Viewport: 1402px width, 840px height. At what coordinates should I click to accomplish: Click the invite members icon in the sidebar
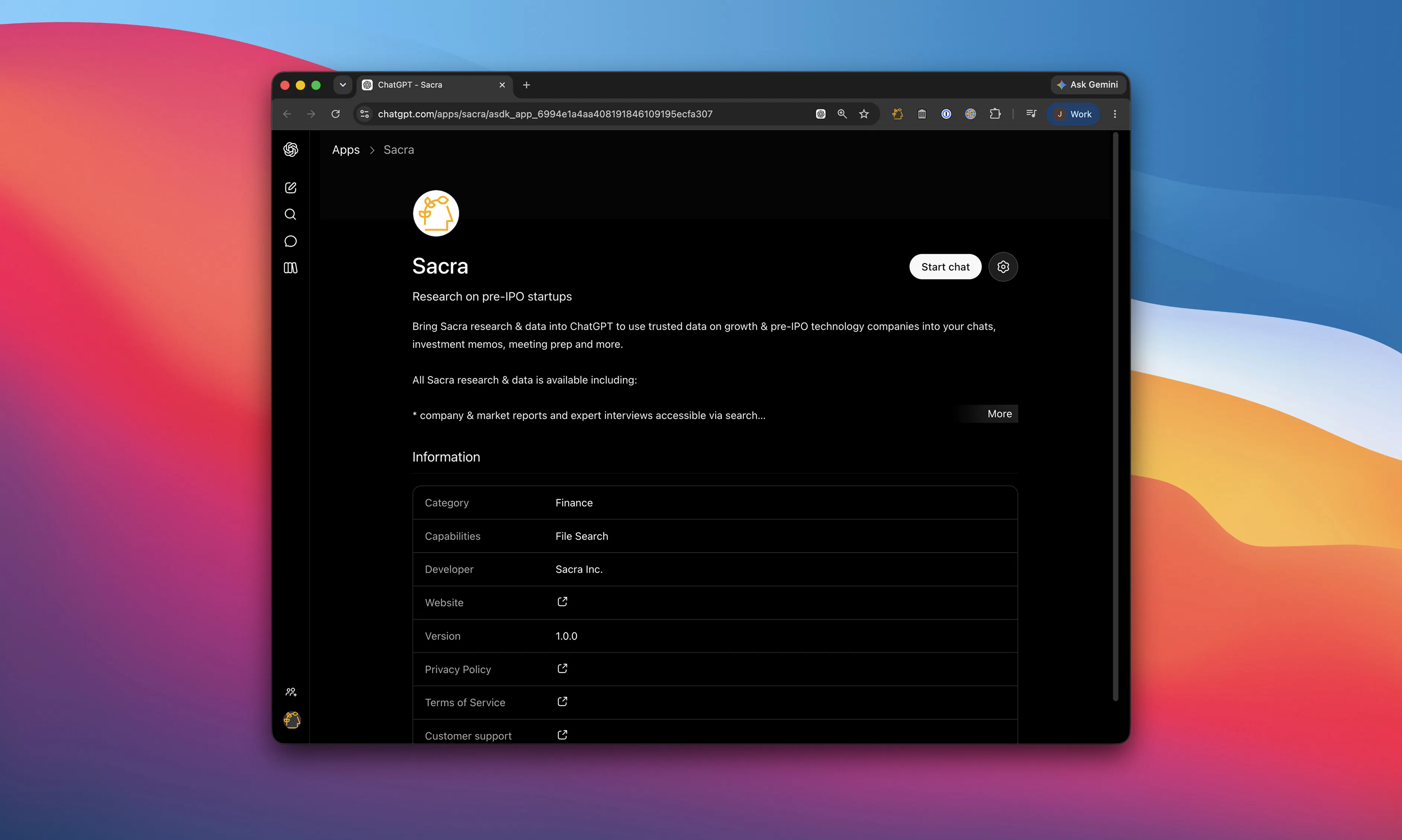291,692
